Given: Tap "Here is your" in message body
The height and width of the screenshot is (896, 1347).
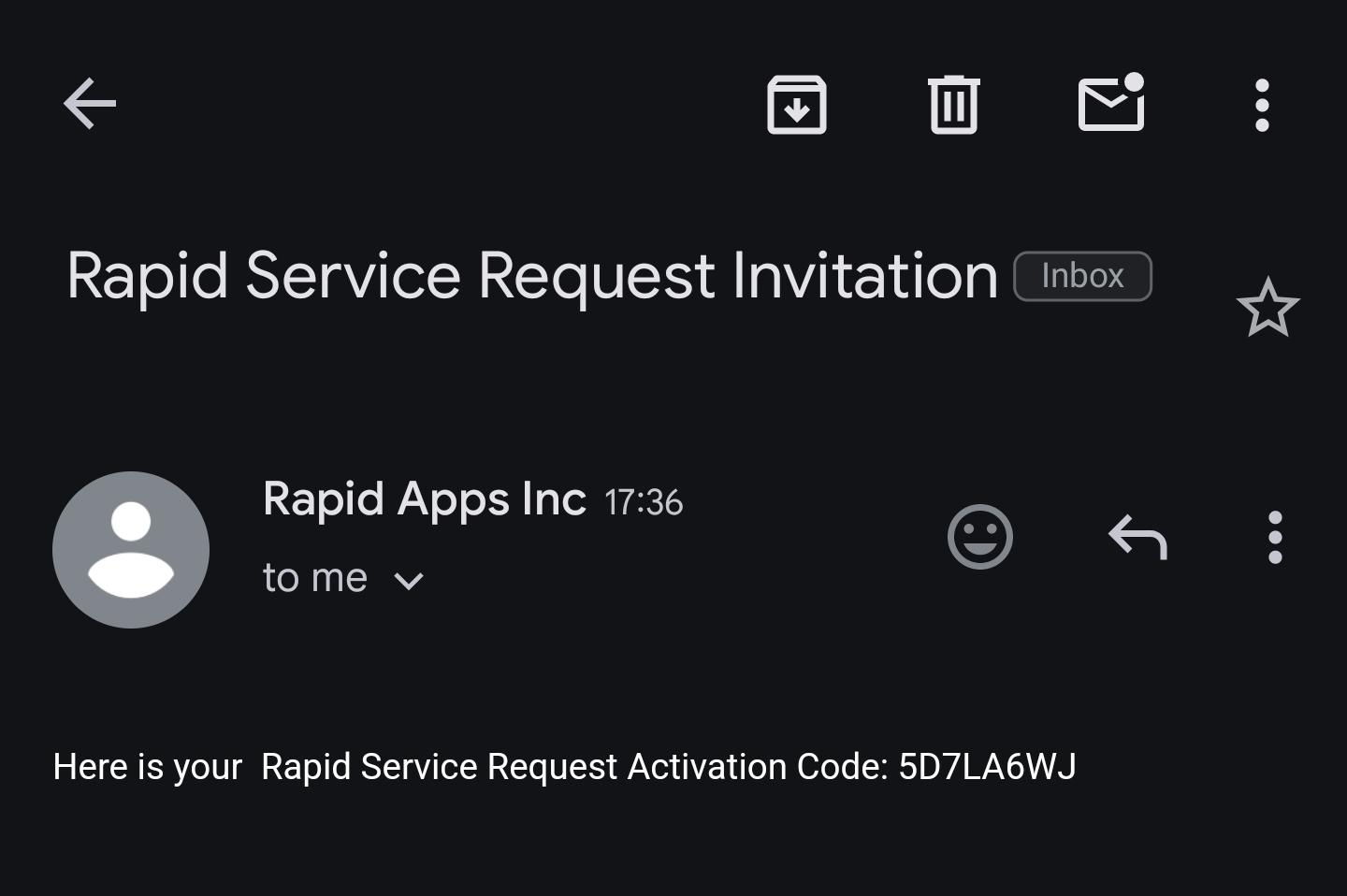Looking at the screenshot, I should point(148,767).
